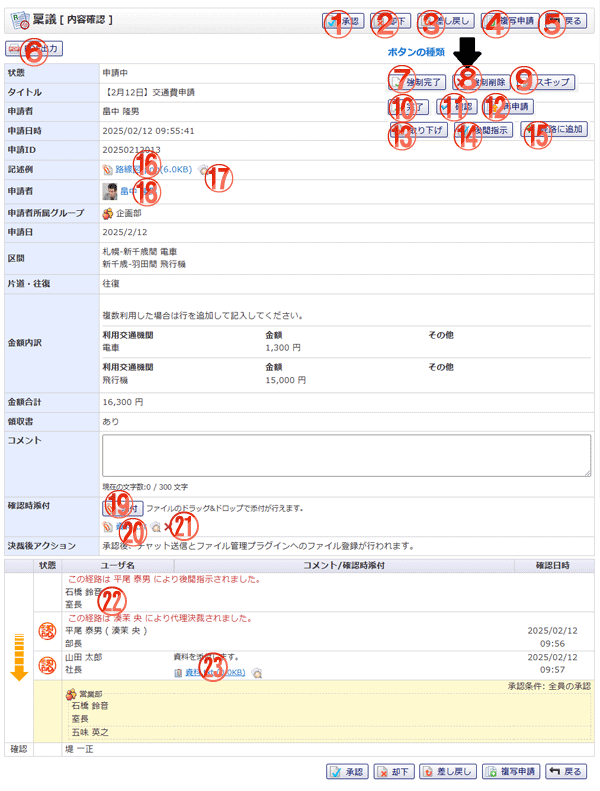Click the applicant's profile photo thumbnail

pos(110,191)
